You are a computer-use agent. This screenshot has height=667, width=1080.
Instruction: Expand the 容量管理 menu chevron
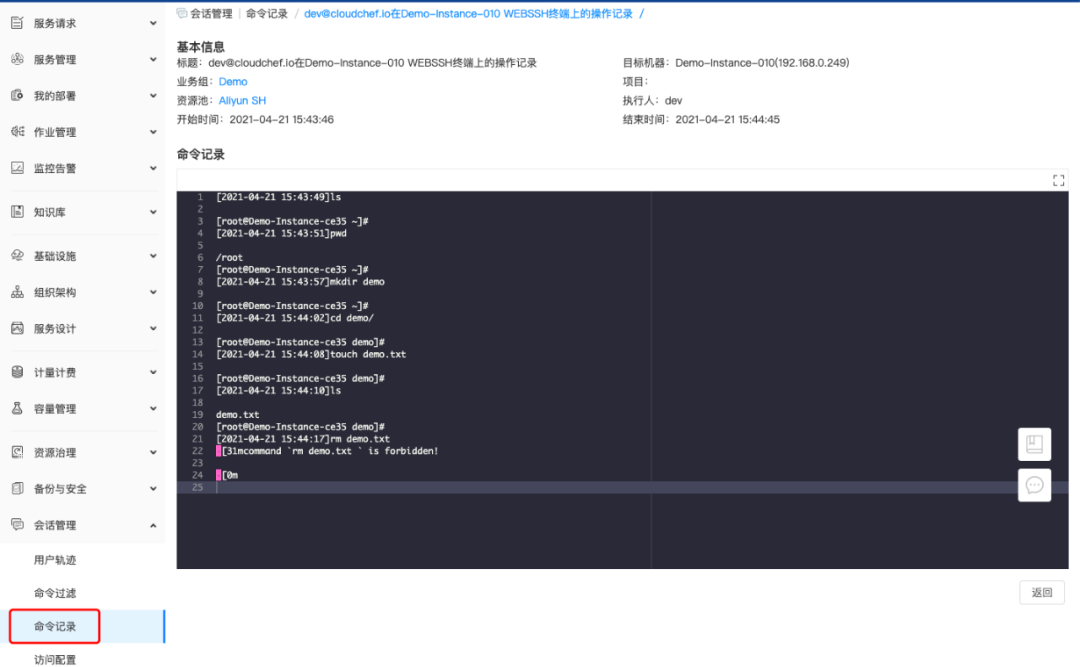coord(153,409)
